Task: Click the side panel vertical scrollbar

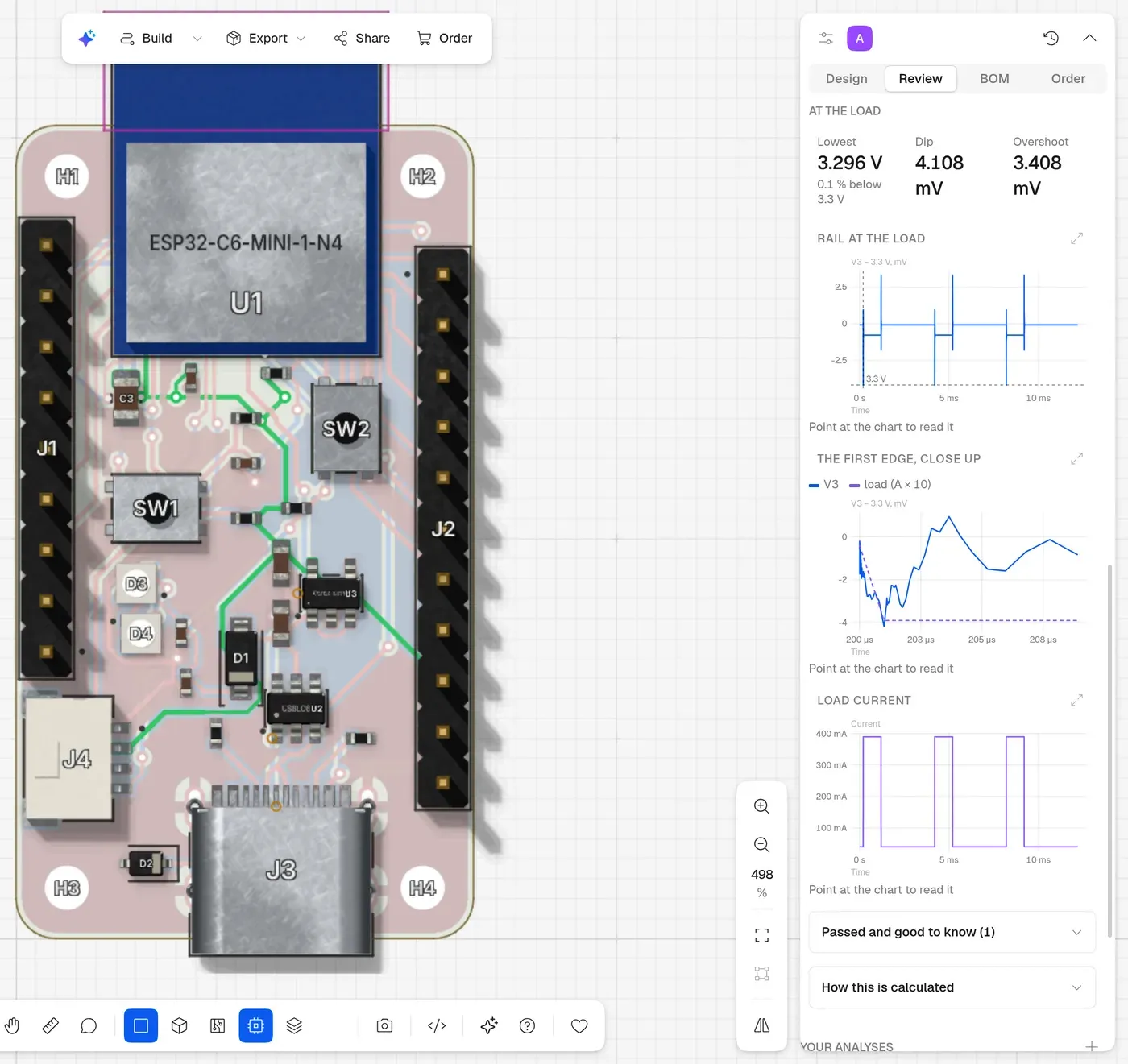Action: pyautogui.click(x=1109, y=749)
